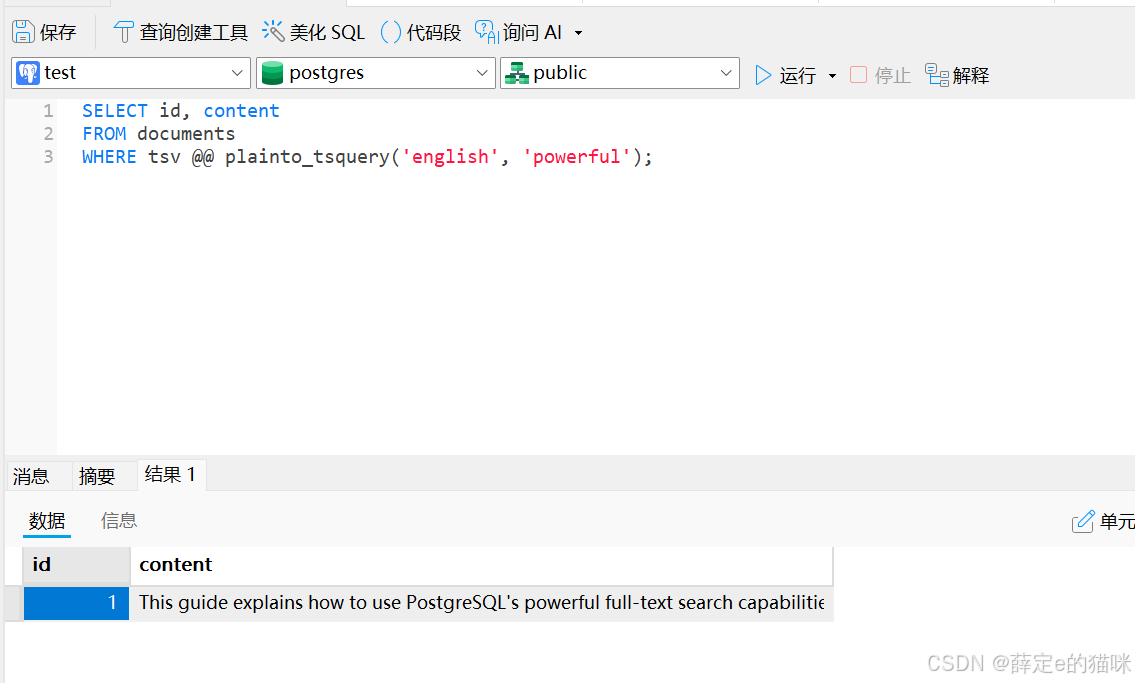Click the FROM documents line in the editor
1135x683 pixels.
[x=159, y=134]
